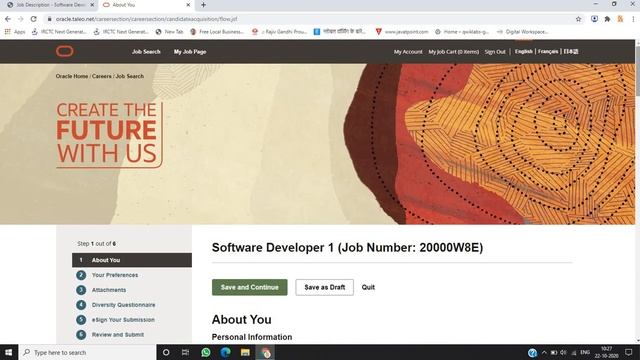Click battery icon in system tray
This screenshot has height=360, width=640.
coord(554,353)
